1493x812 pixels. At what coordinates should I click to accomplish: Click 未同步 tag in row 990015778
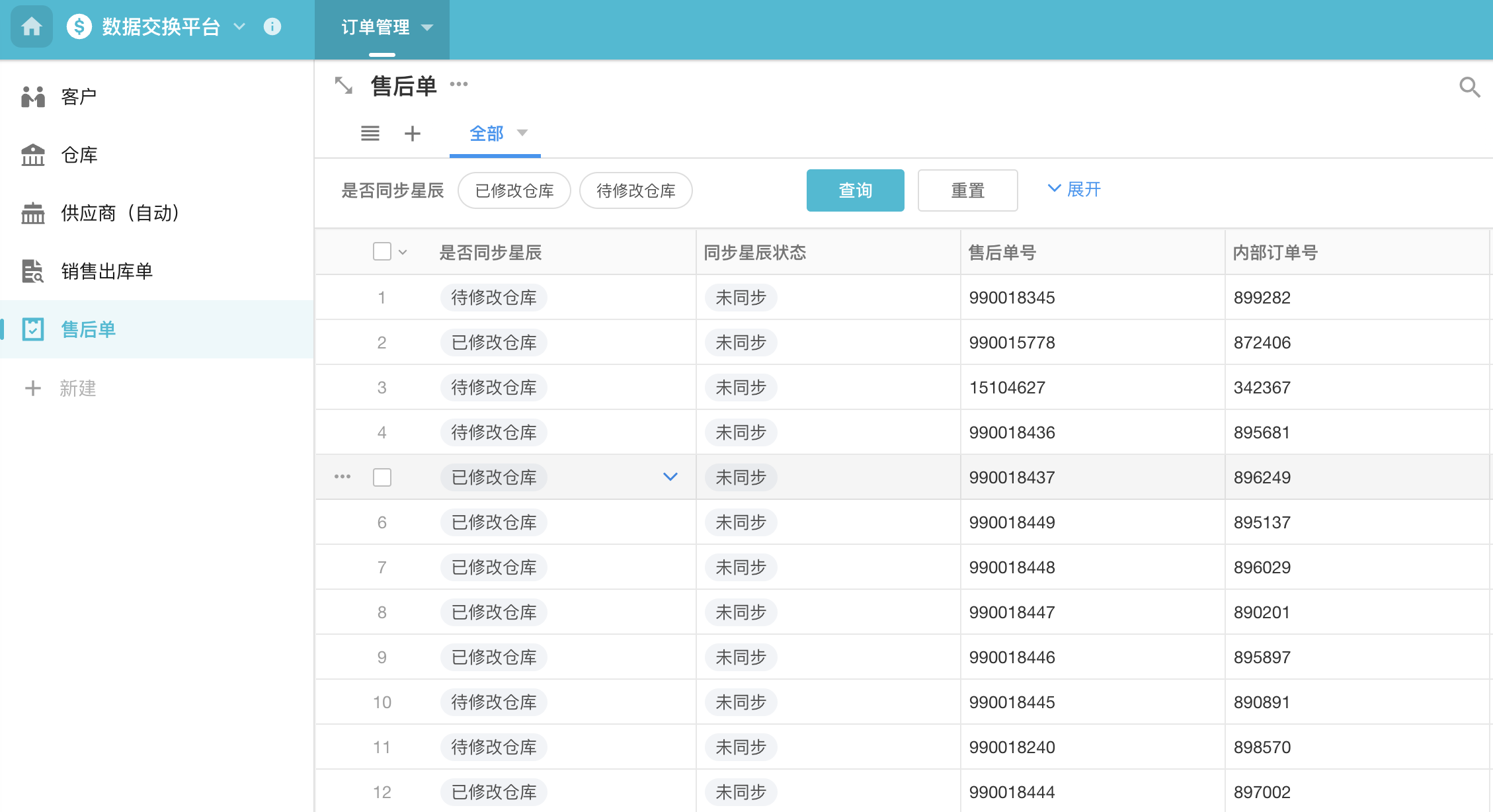click(x=741, y=343)
